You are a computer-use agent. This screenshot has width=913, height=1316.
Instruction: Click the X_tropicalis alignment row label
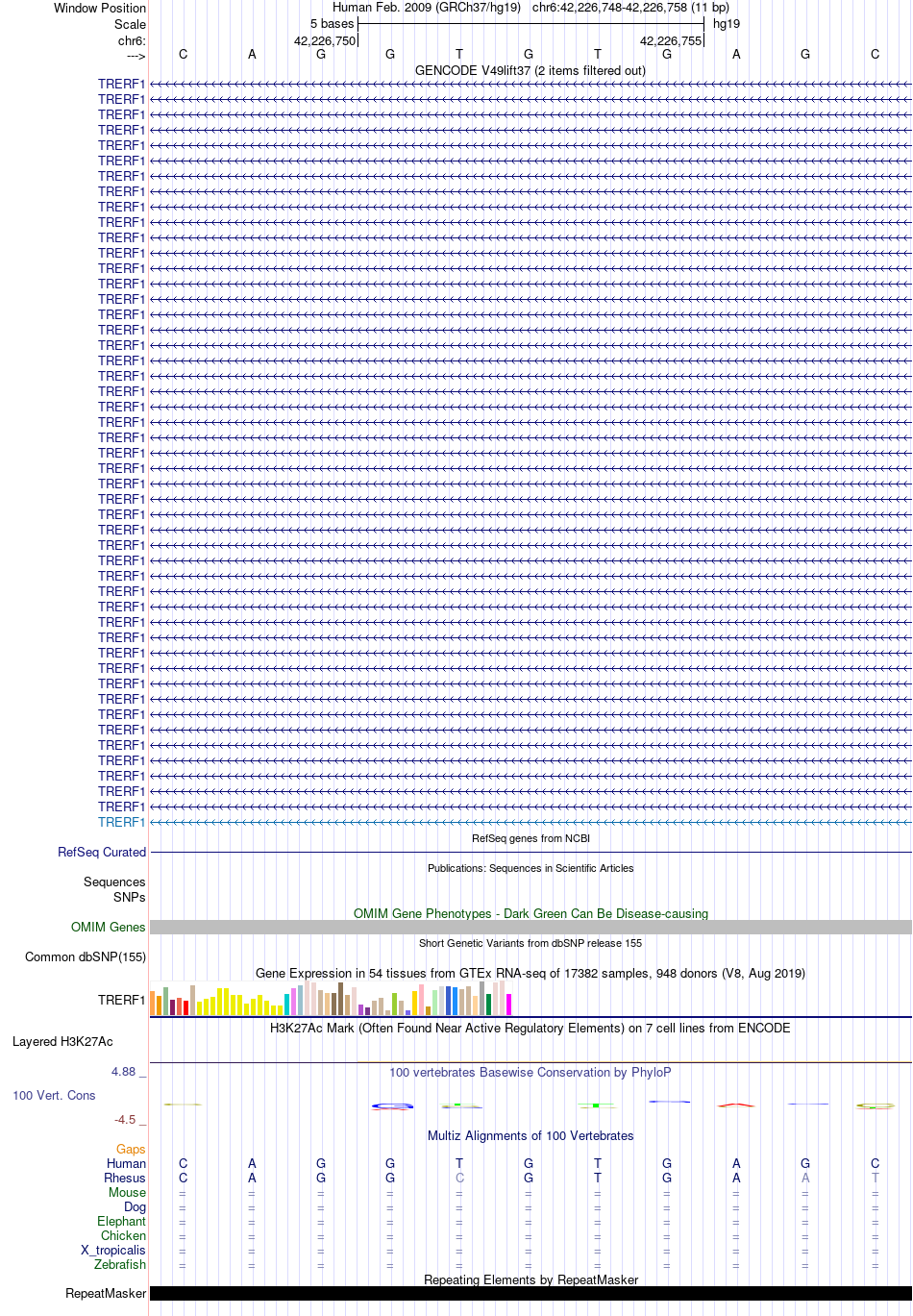coord(113,1250)
